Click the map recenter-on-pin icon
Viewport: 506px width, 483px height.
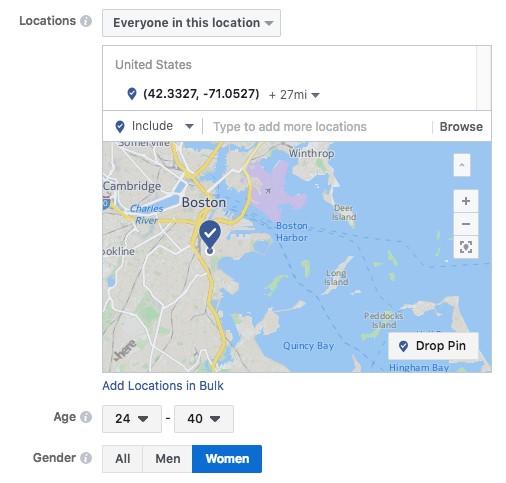[466, 247]
